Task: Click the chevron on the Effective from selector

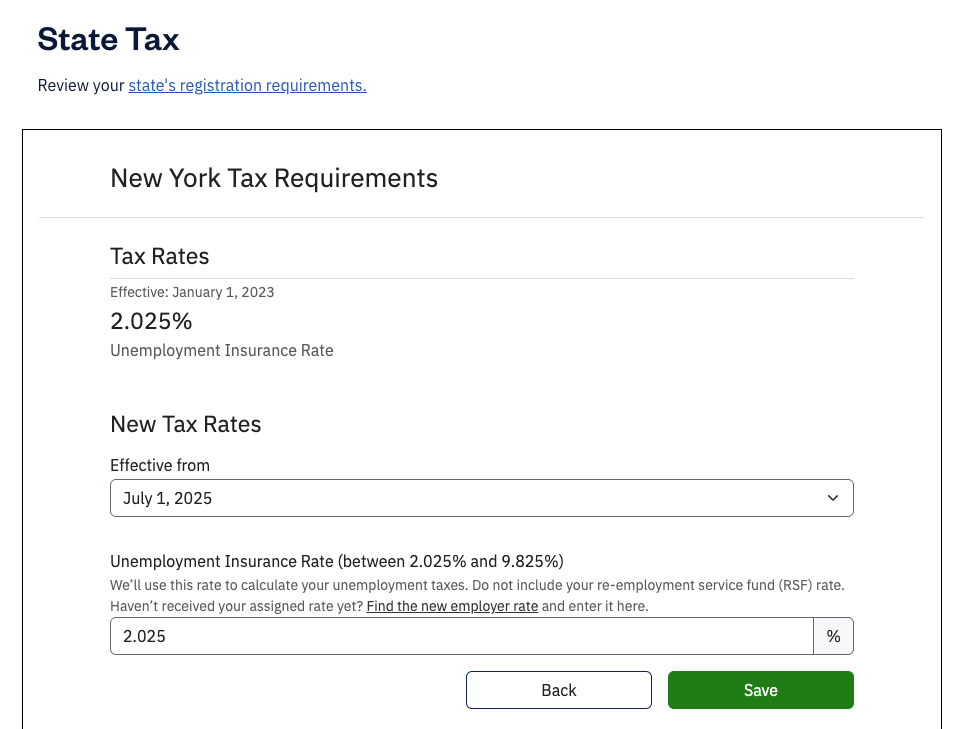Action: coord(833,497)
